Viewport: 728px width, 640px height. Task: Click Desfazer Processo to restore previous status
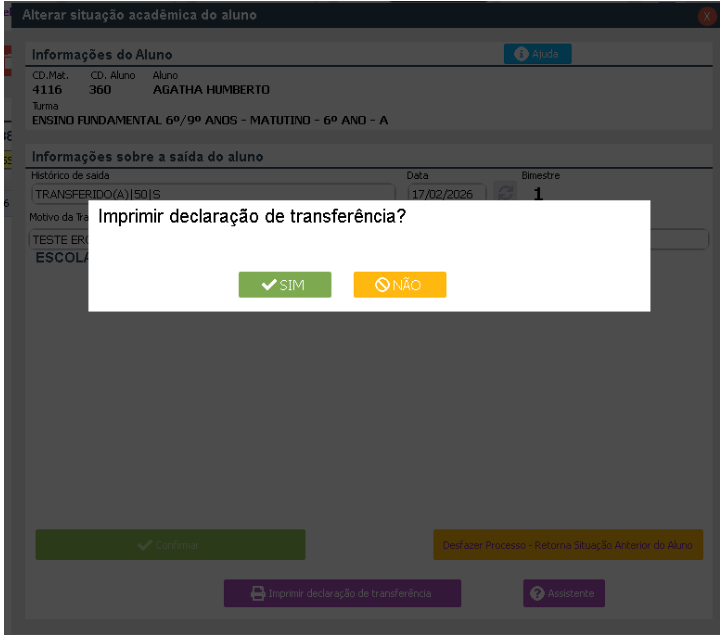[x=568, y=545]
